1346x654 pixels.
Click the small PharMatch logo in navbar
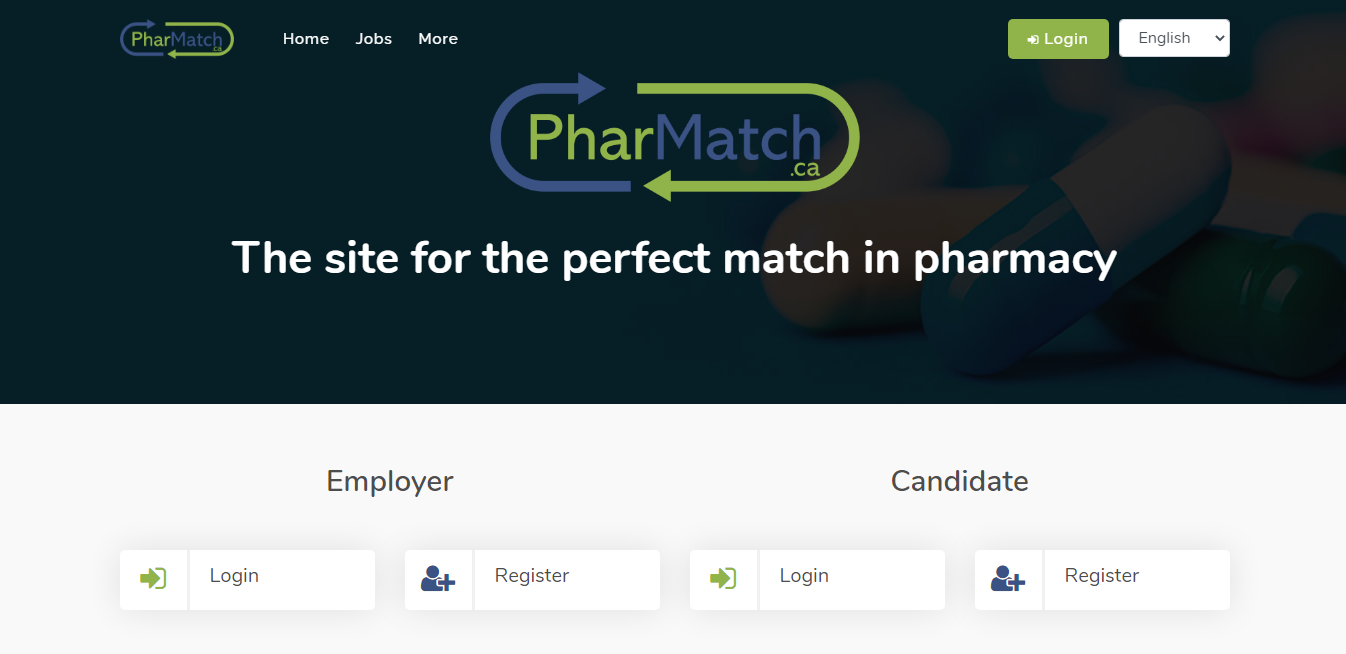coord(177,39)
